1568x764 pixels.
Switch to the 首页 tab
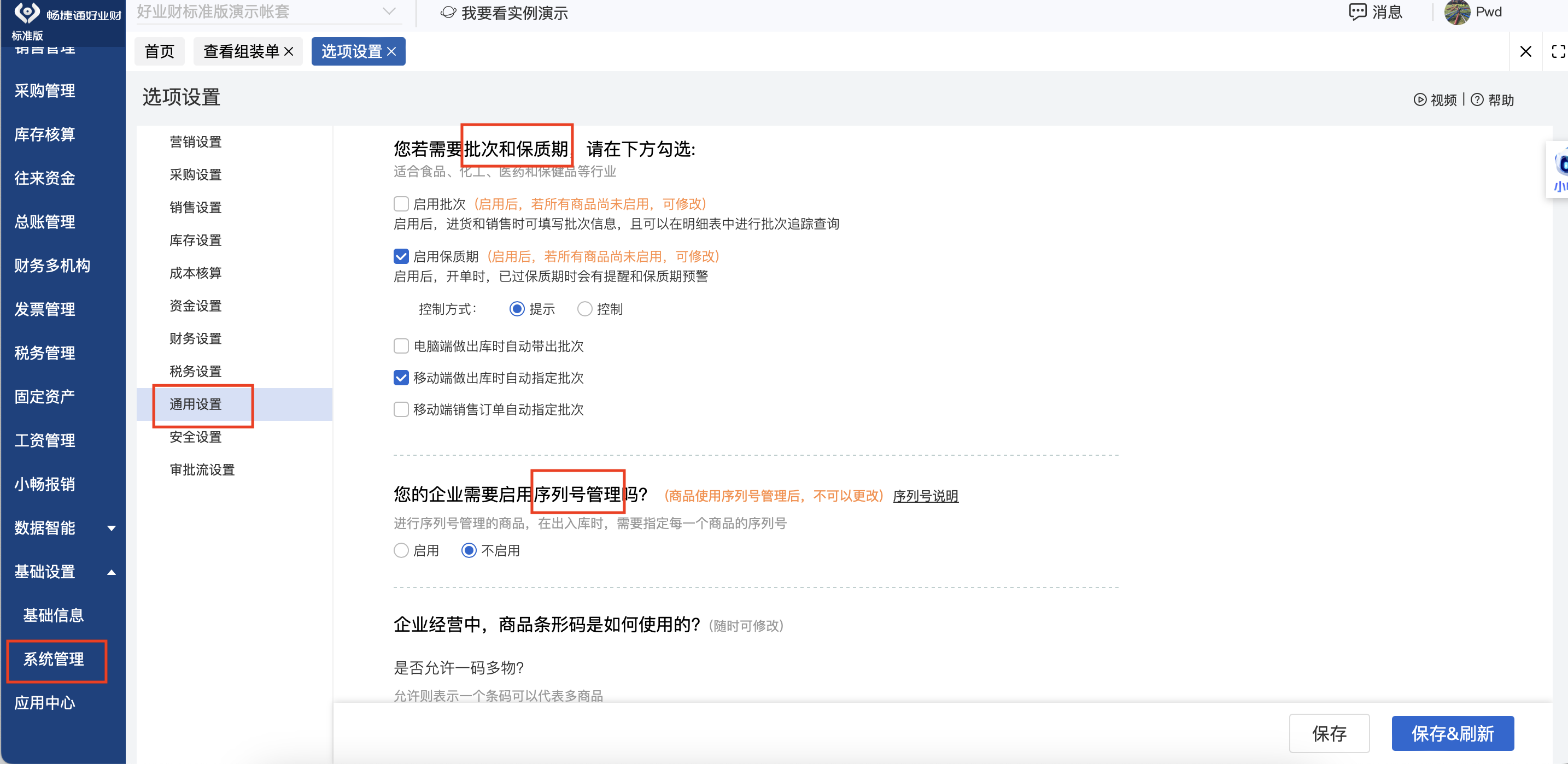click(x=160, y=52)
